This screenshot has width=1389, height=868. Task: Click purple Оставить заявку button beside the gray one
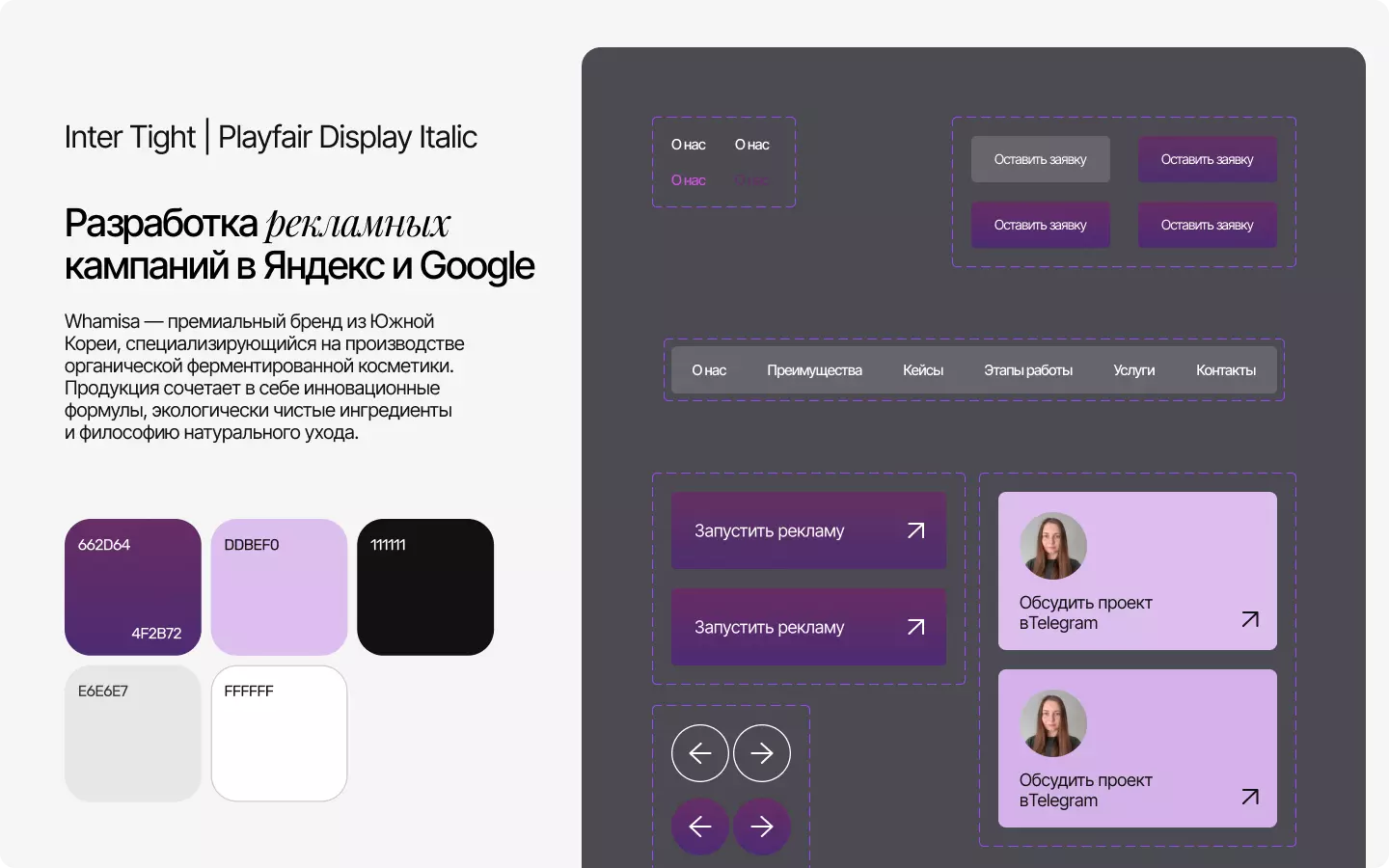point(1208,159)
